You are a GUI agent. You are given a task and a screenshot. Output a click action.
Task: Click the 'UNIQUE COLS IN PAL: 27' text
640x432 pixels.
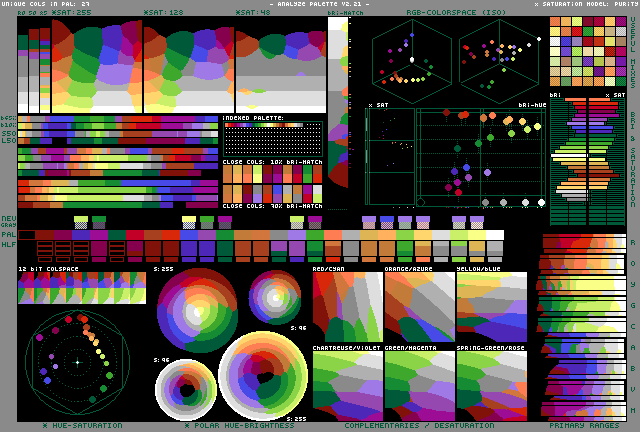[45, 4]
